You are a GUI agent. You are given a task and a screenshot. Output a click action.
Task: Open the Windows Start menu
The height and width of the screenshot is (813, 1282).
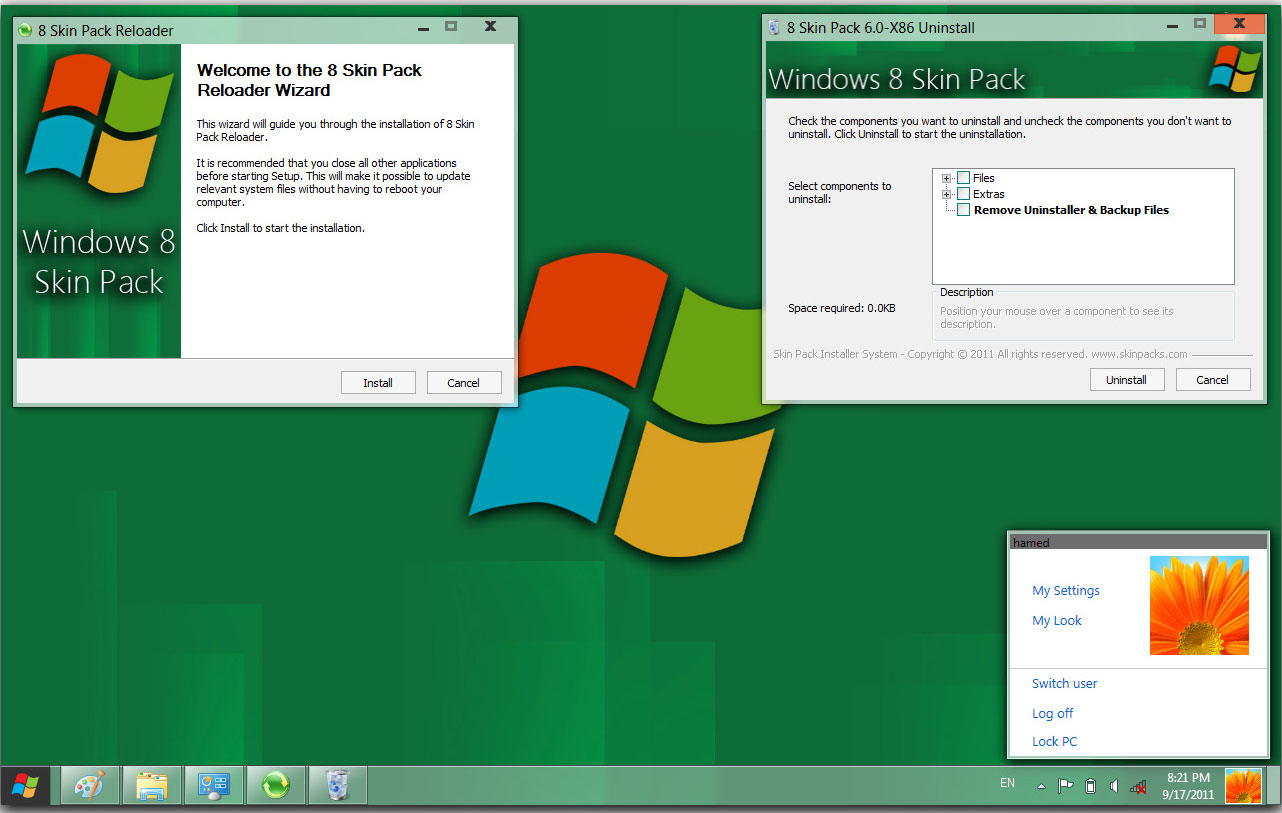pos(25,786)
